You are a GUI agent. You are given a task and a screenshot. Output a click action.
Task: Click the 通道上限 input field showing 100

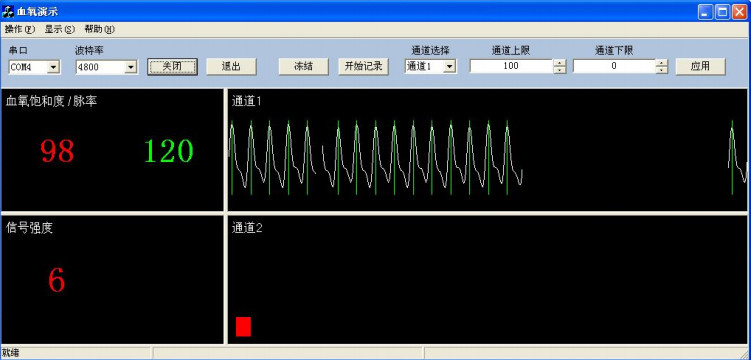coord(511,66)
